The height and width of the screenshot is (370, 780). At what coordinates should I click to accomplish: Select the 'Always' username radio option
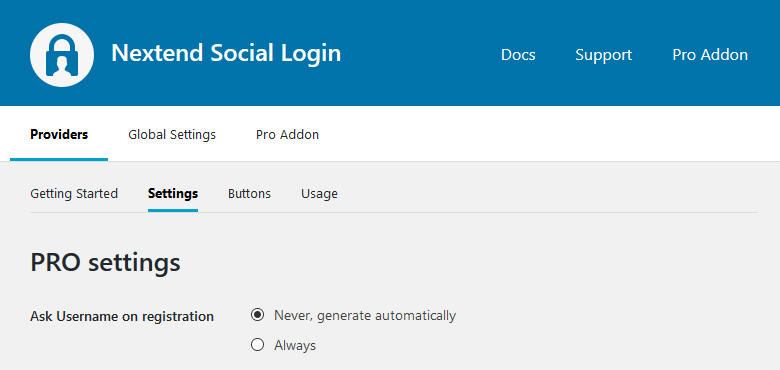257,345
